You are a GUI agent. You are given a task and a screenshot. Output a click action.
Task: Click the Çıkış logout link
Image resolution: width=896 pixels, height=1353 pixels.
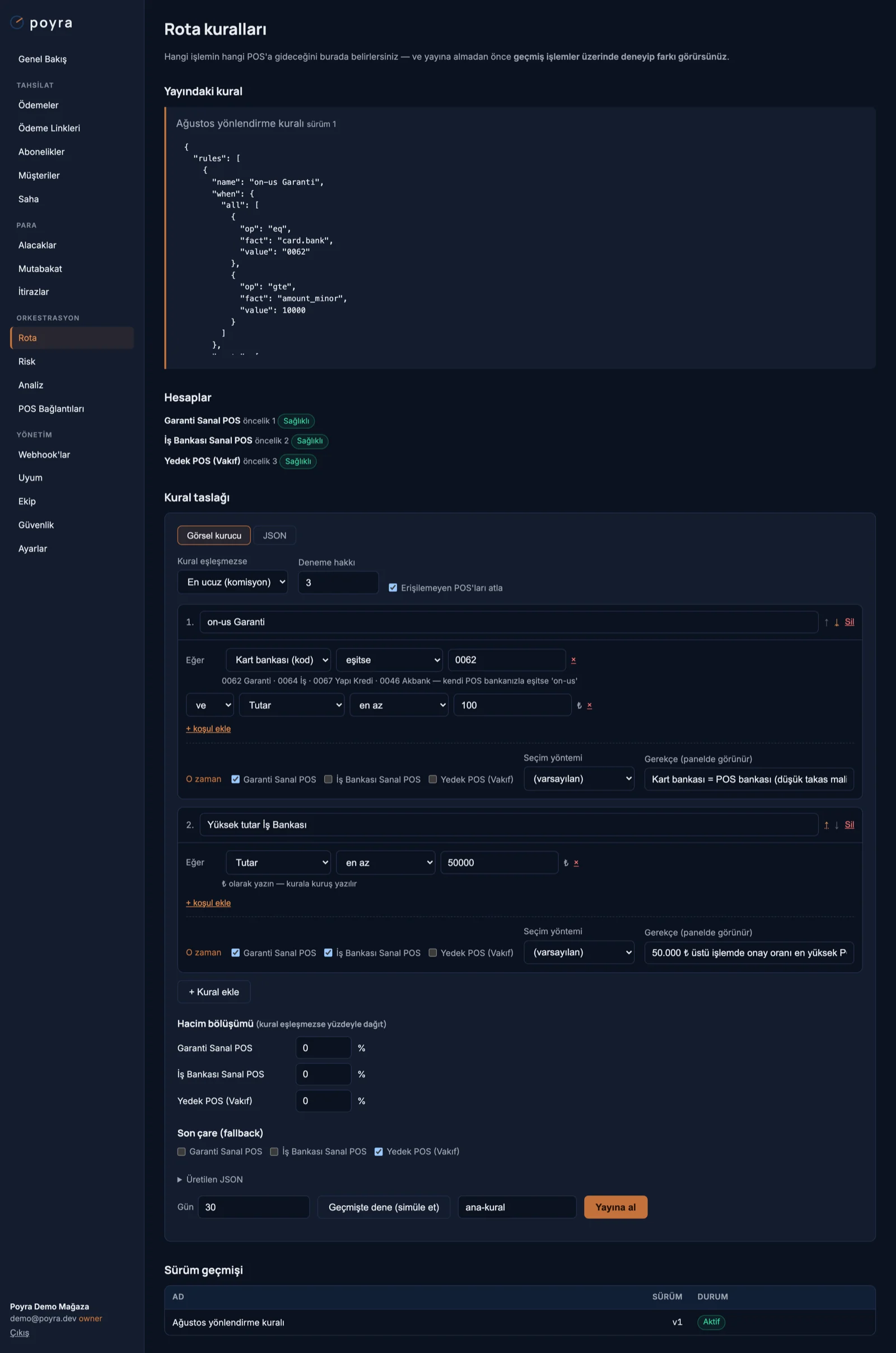point(20,1332)
